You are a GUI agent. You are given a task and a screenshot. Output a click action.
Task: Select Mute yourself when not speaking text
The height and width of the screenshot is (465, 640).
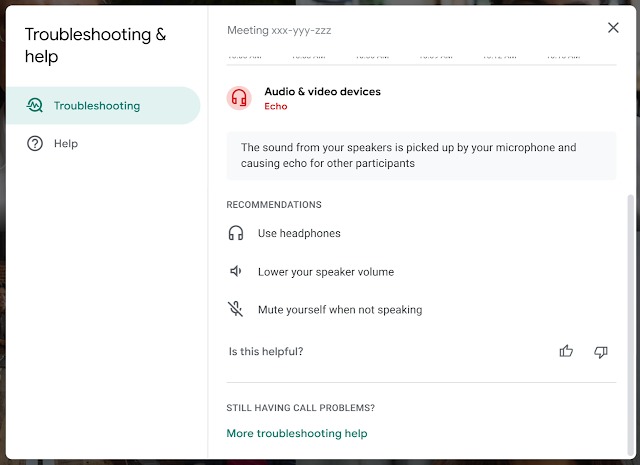pyautogui.click(x=340, y=310)
